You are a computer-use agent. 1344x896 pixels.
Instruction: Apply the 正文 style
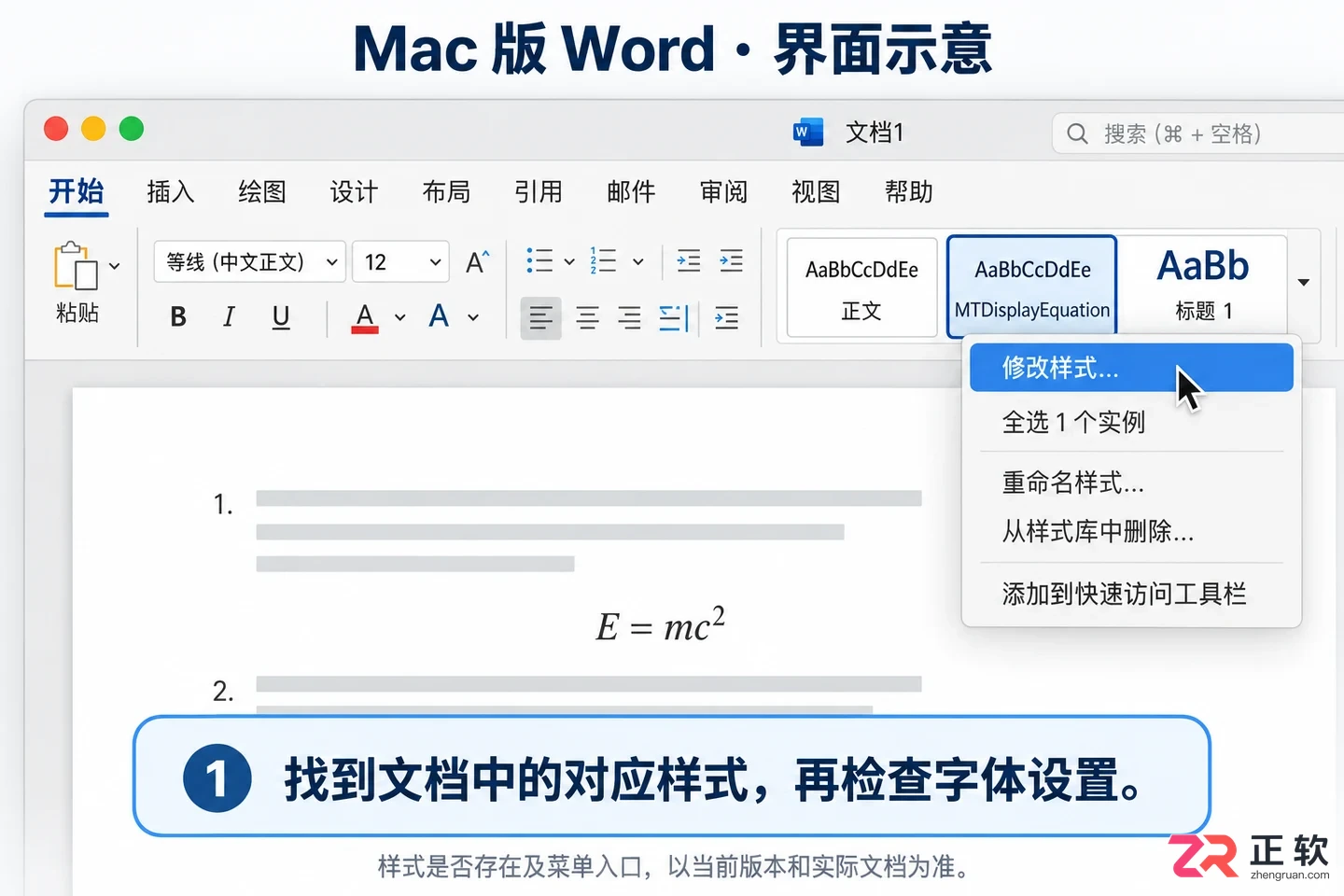[861, 287]
